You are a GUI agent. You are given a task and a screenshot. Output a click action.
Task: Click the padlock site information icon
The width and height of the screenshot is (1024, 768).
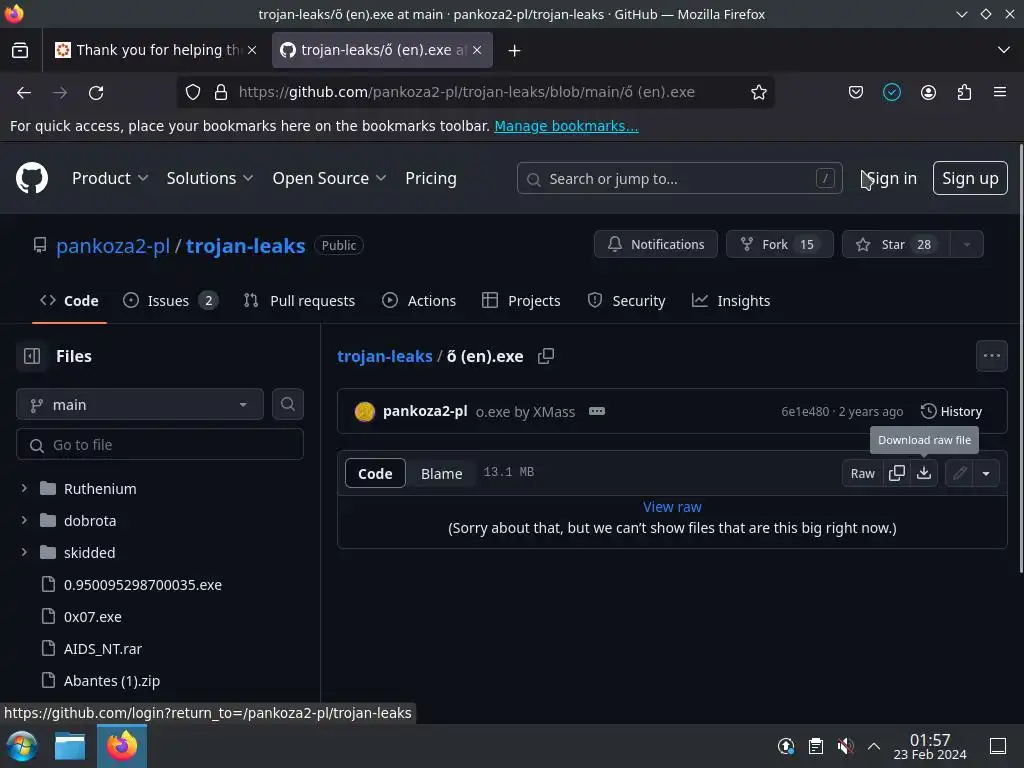221,92
